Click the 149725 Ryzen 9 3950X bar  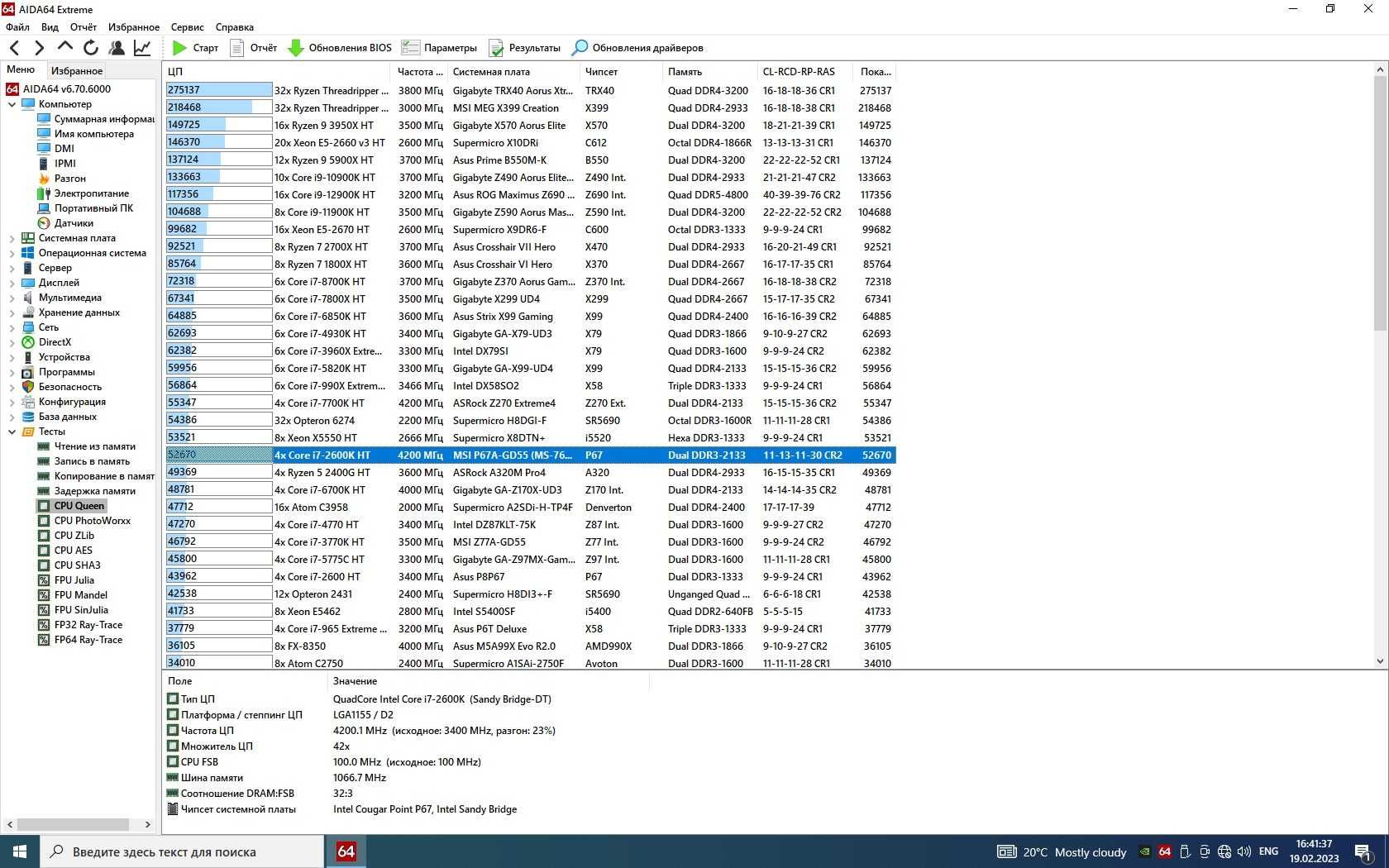point(219,125)
